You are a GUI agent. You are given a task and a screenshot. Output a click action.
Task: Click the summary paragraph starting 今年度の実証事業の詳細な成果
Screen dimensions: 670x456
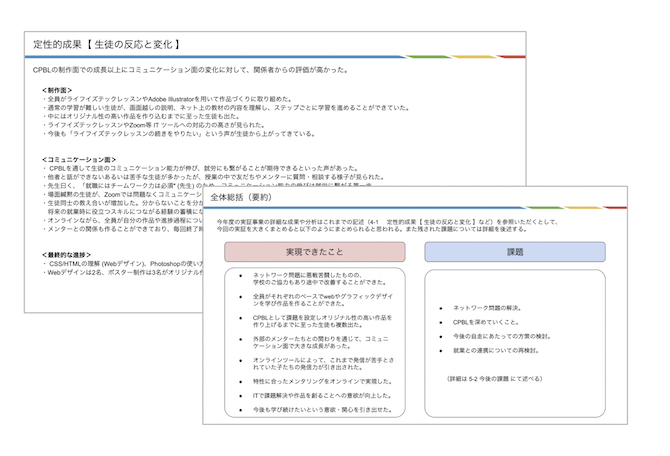coord(387,225)
